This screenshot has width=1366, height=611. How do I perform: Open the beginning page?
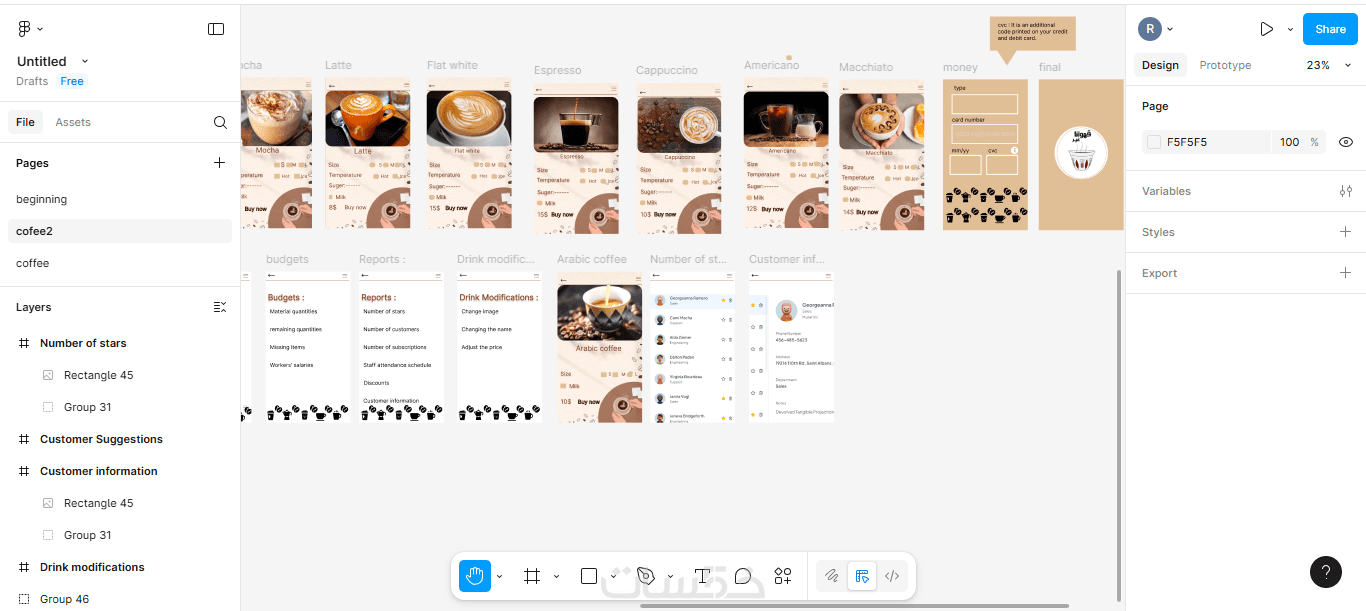(120, 199)
